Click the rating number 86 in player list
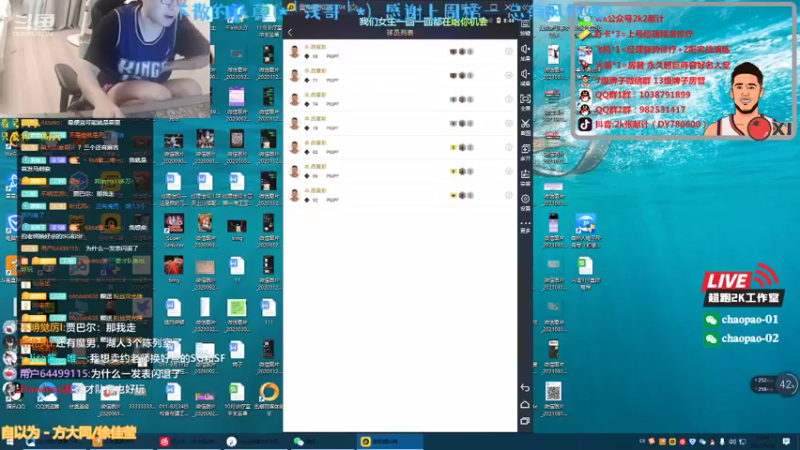This screenshot has width=800, height=450. [315, 177]
